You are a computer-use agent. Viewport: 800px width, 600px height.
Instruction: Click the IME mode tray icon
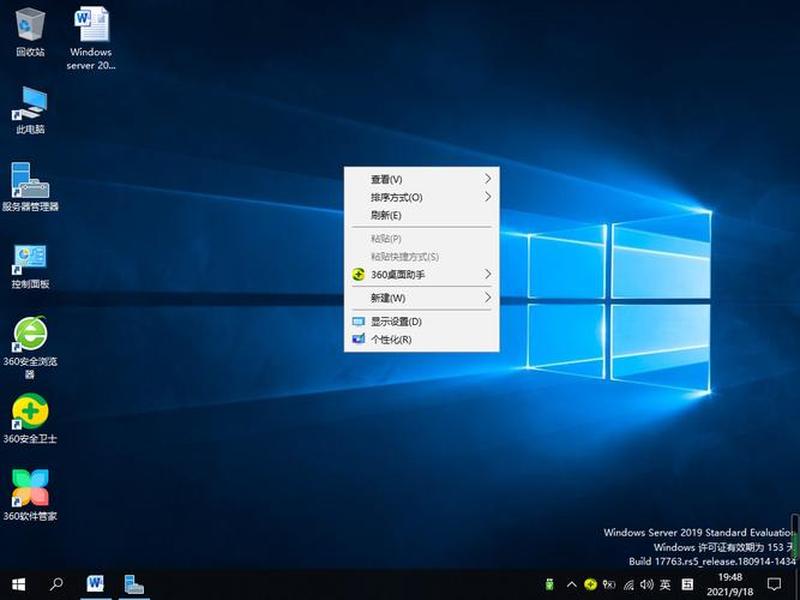(688, 584)
